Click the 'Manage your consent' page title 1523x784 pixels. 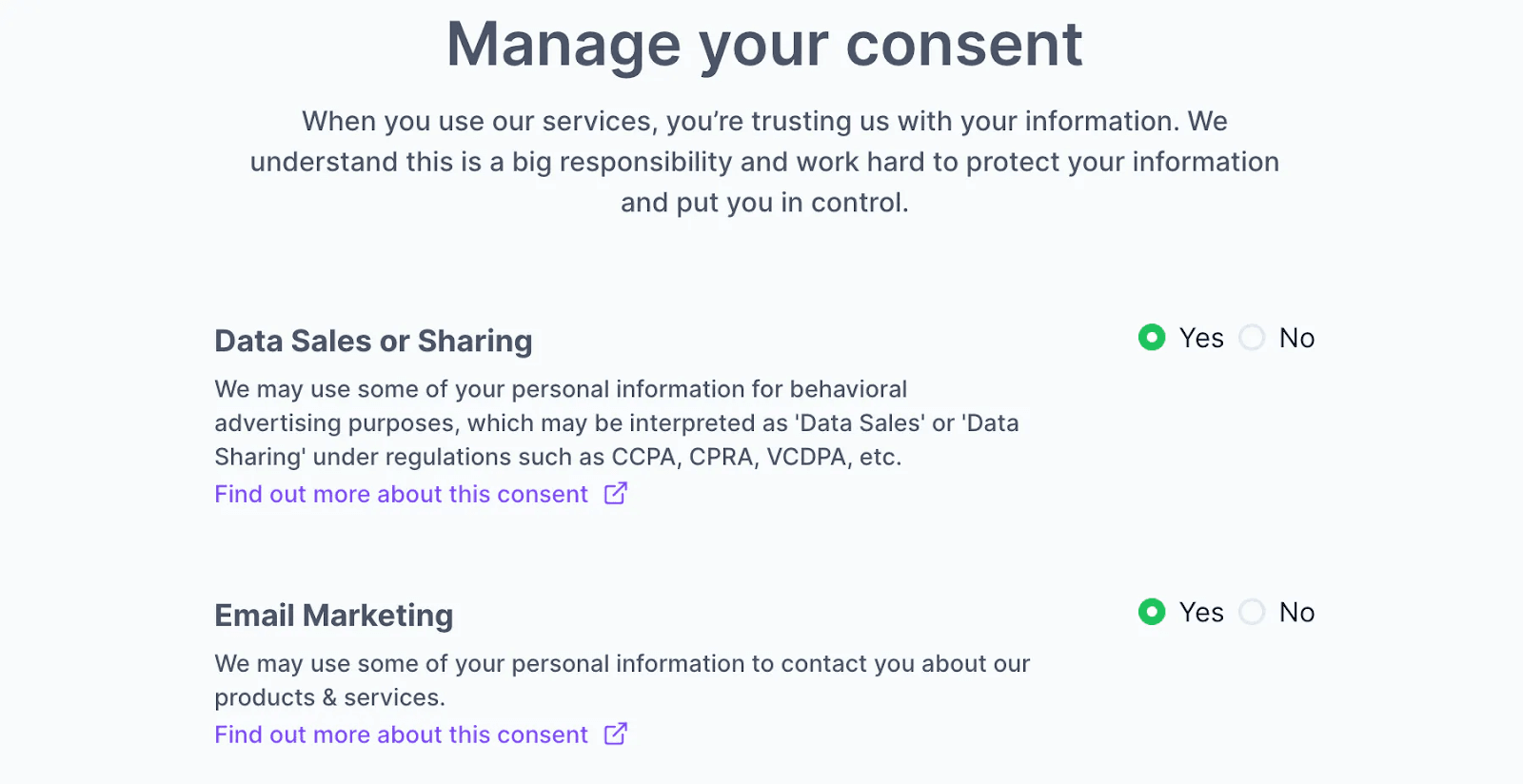click(764, 45)
